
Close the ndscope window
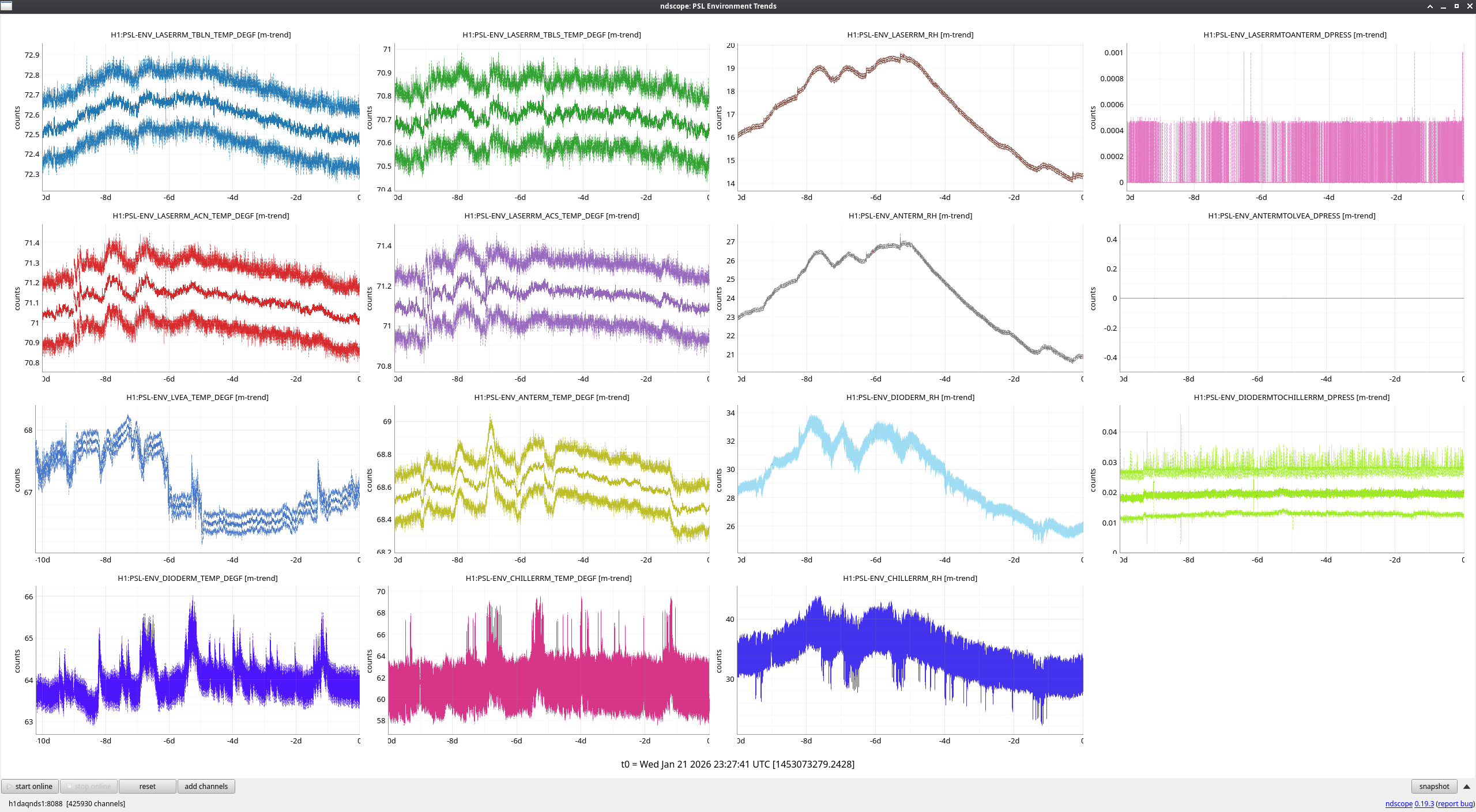tap(1470, 6)
